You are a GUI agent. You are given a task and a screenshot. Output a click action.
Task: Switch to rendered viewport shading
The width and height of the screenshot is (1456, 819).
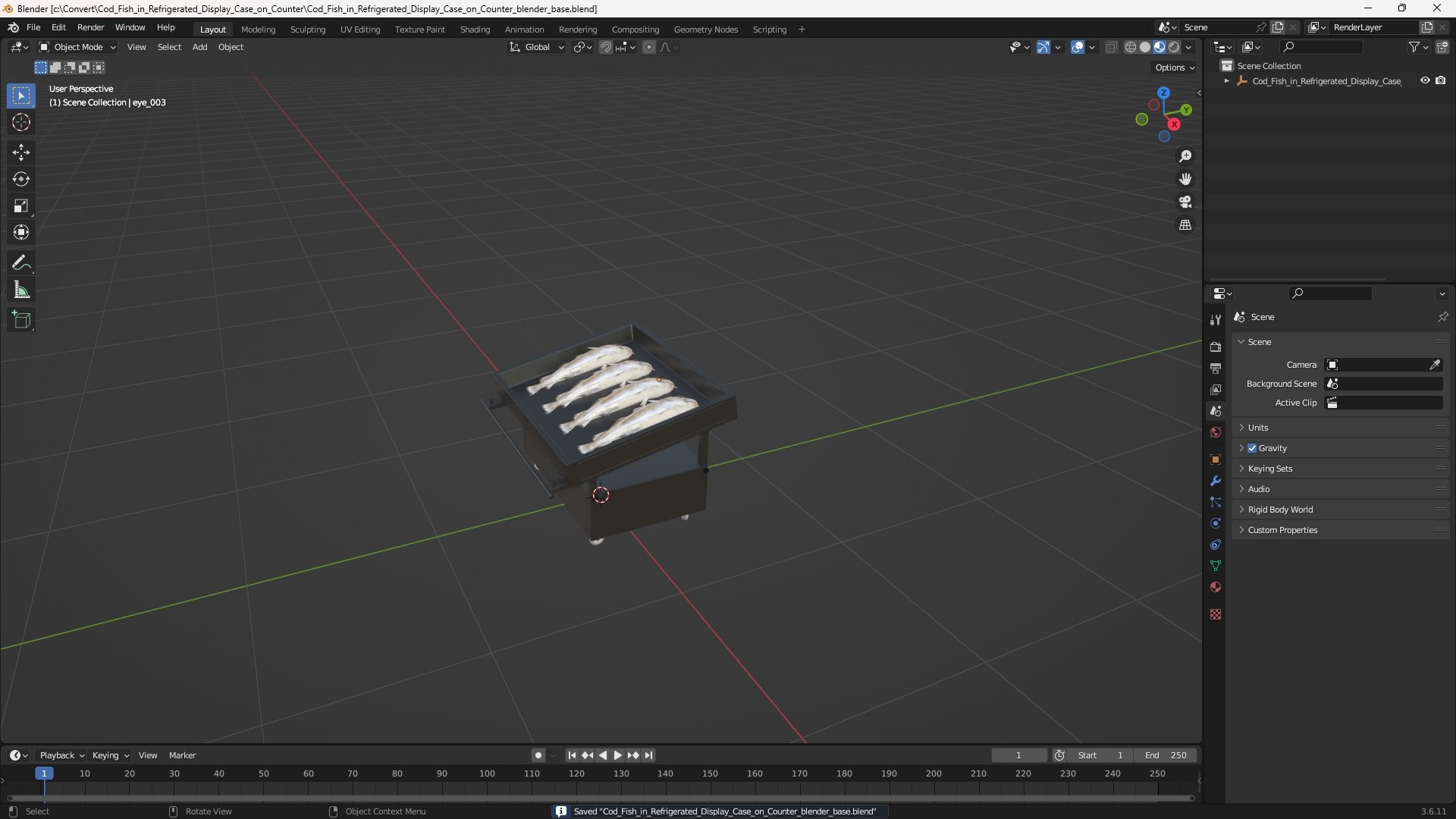pos(1174,47)
